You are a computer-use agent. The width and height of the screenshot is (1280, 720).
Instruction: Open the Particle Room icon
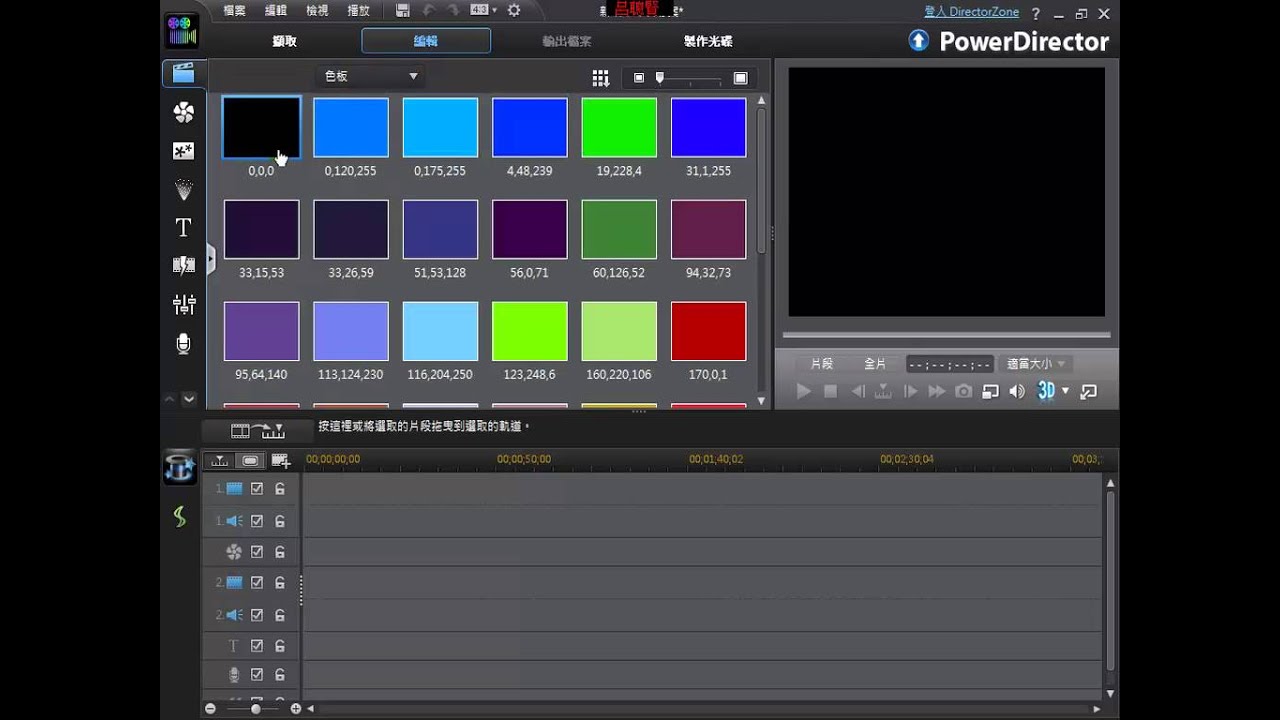click(184, 190)
